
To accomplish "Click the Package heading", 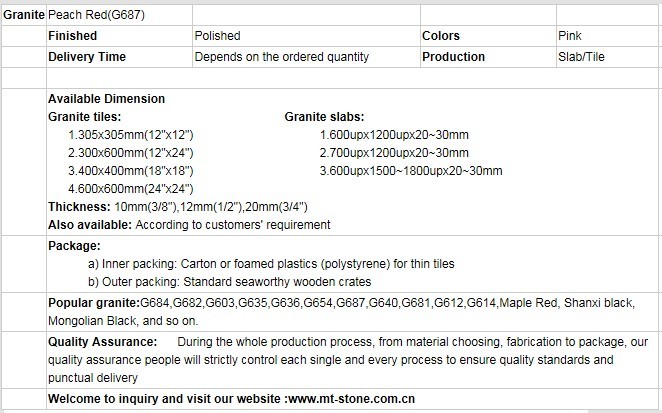I will [74, 246].
